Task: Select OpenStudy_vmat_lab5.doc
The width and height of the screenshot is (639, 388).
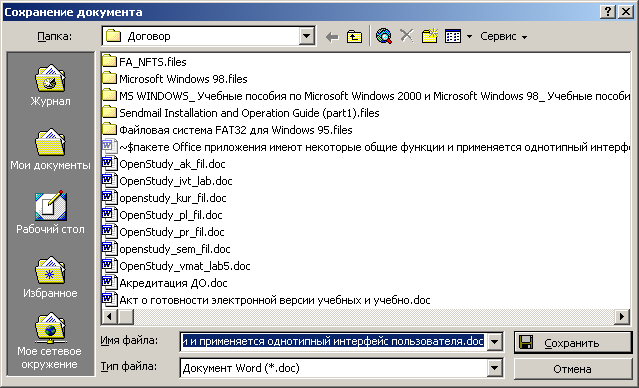Action: point(176,266)
